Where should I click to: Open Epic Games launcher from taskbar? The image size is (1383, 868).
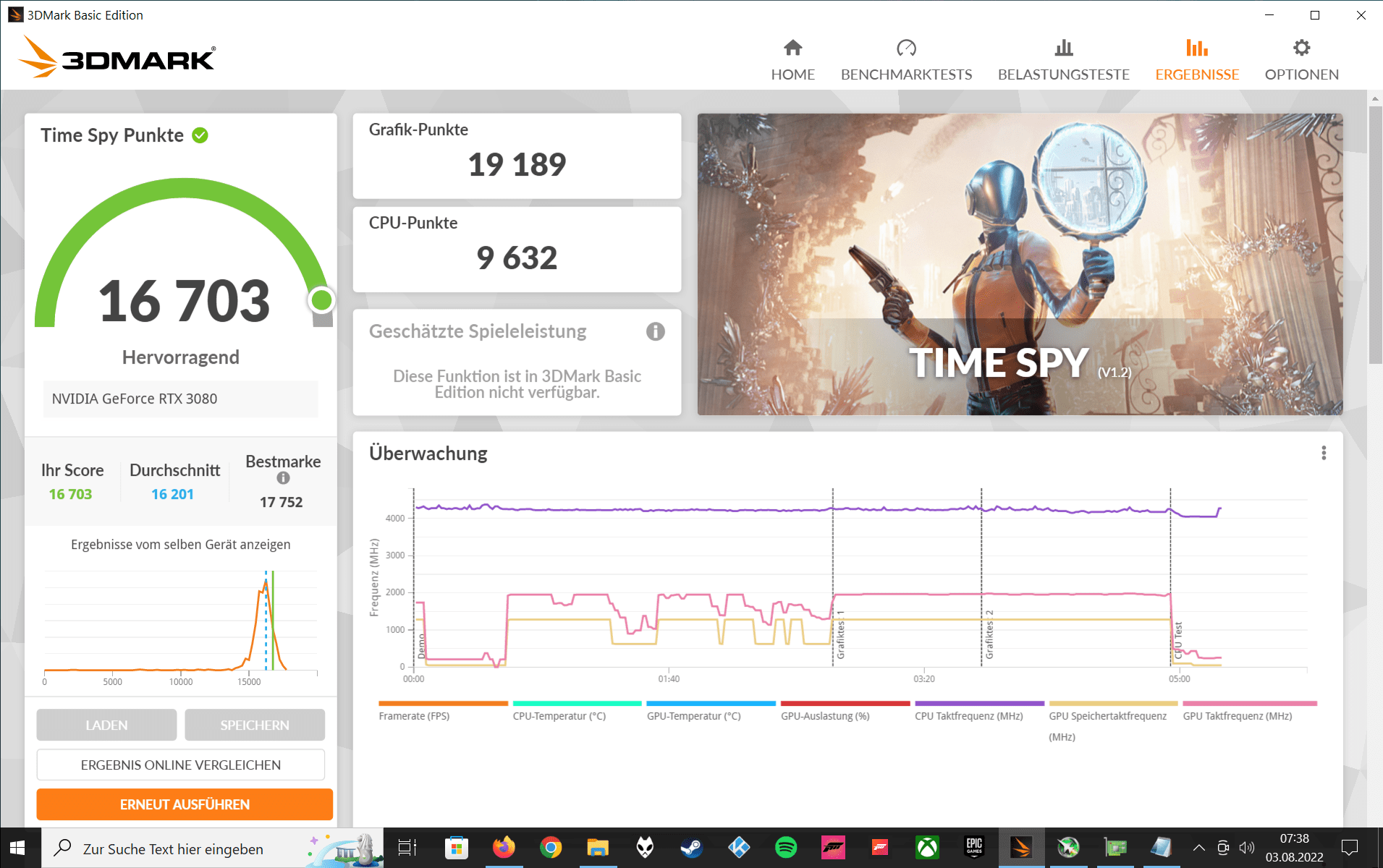click(974, 848)
